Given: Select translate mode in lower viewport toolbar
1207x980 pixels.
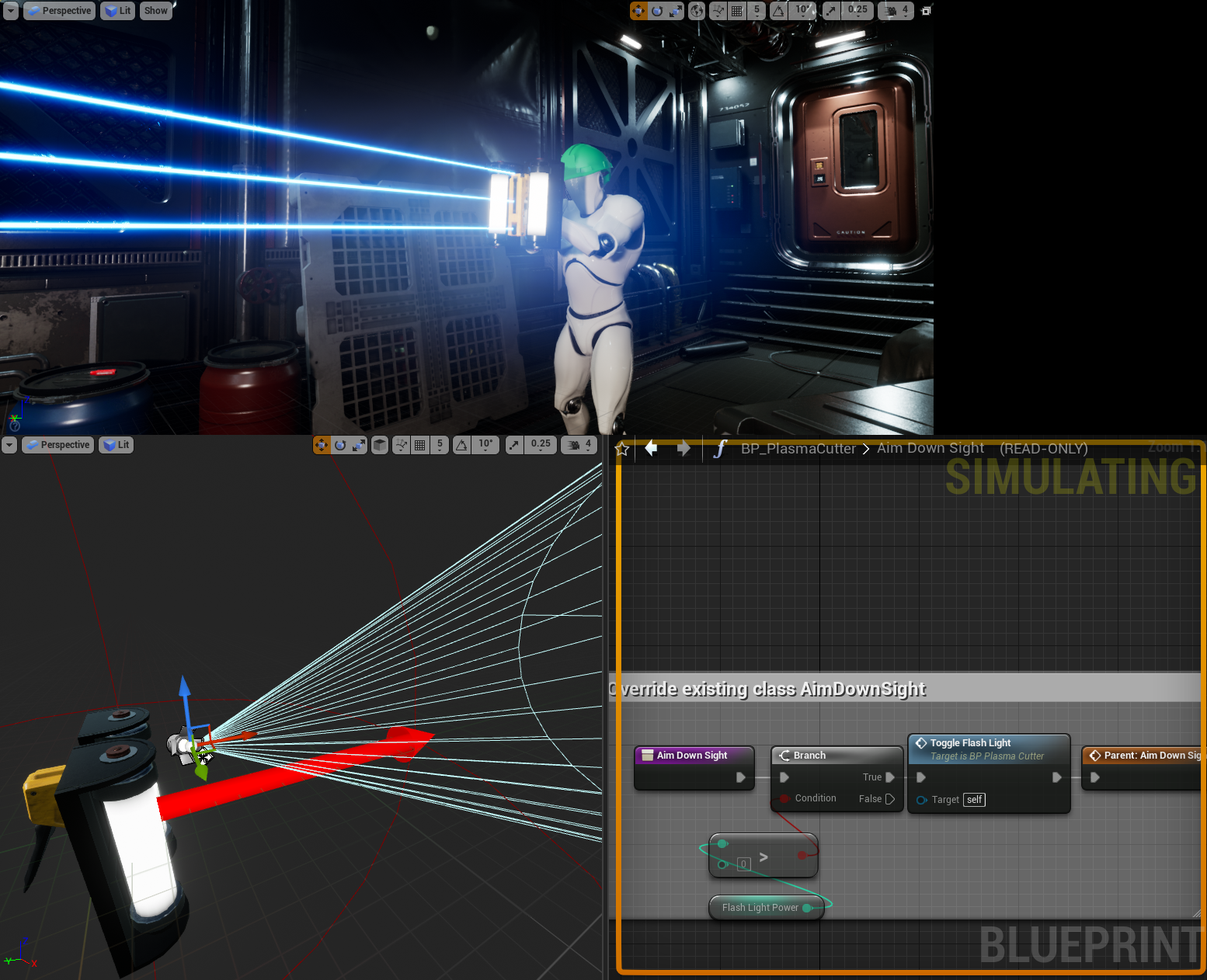Looking at the screenshot, I should pyautogui.click(x=322, y=445).
